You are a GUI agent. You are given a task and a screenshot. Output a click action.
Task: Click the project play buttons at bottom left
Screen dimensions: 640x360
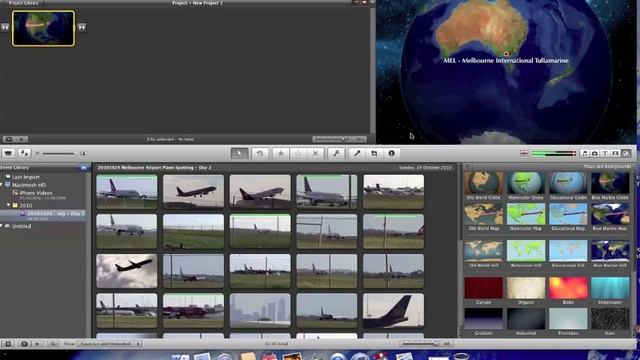click(x=15, y=139)
